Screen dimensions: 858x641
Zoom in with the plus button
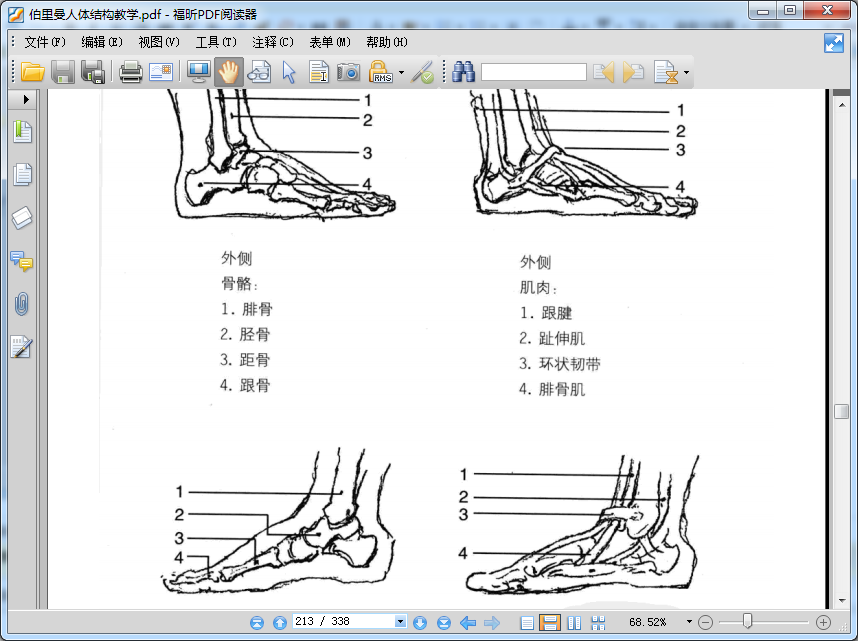(x=823, y=622)
